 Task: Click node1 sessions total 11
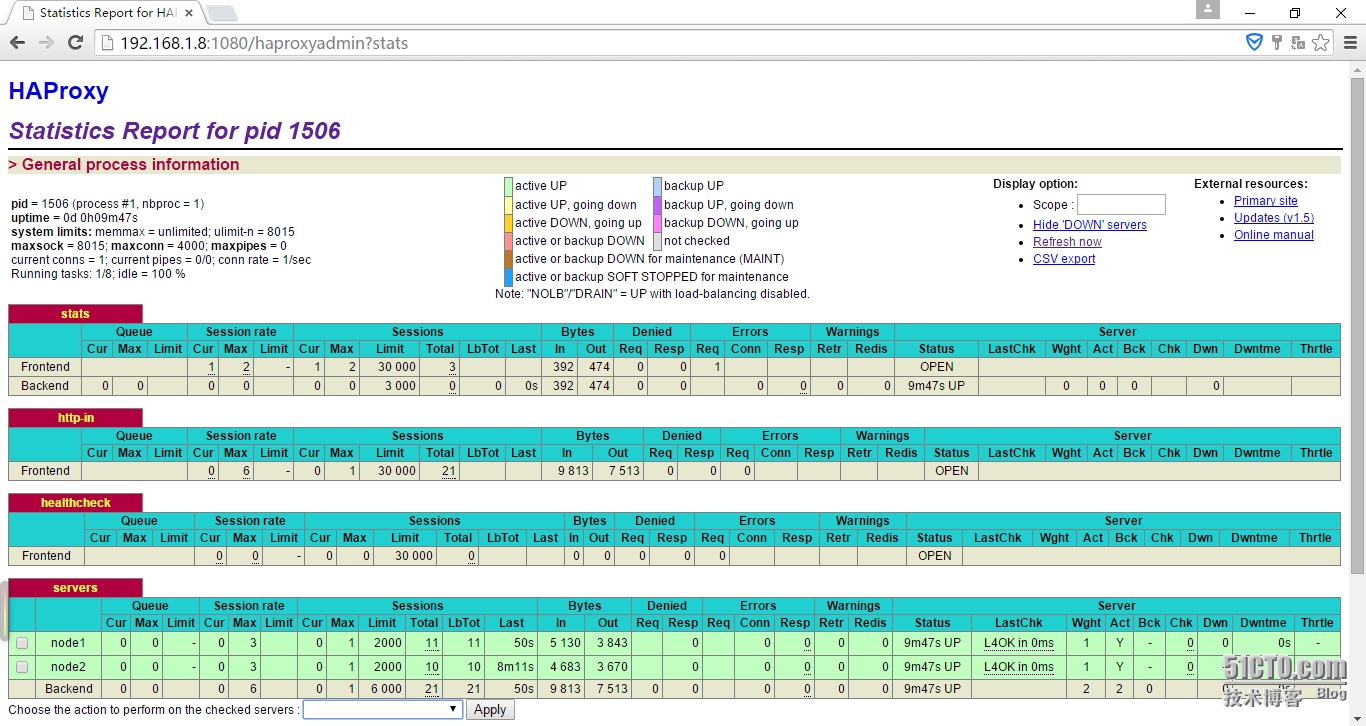click(x=432, y=643)
